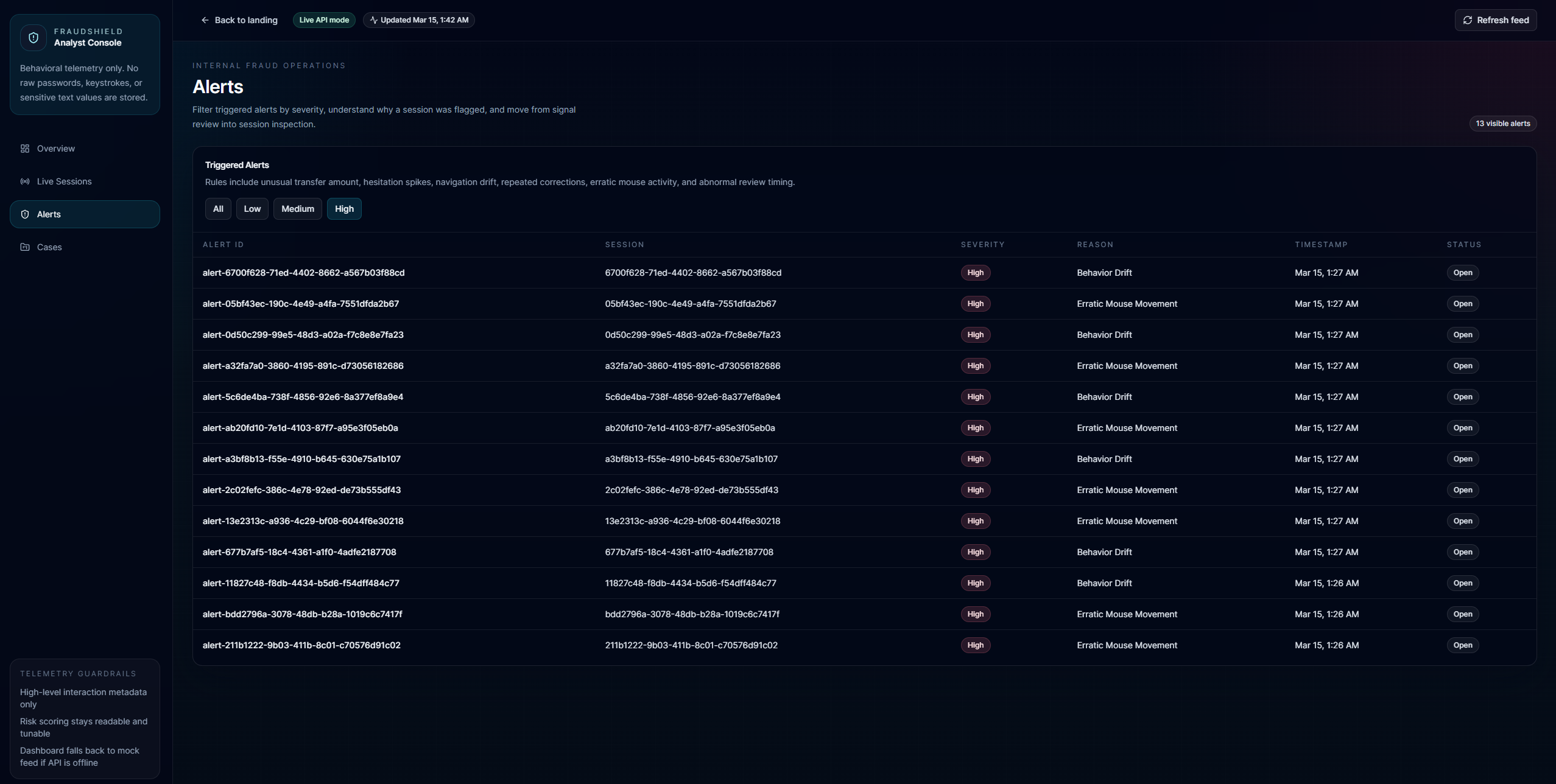
Task: Select the High severity filter
Action: (344, 209)
